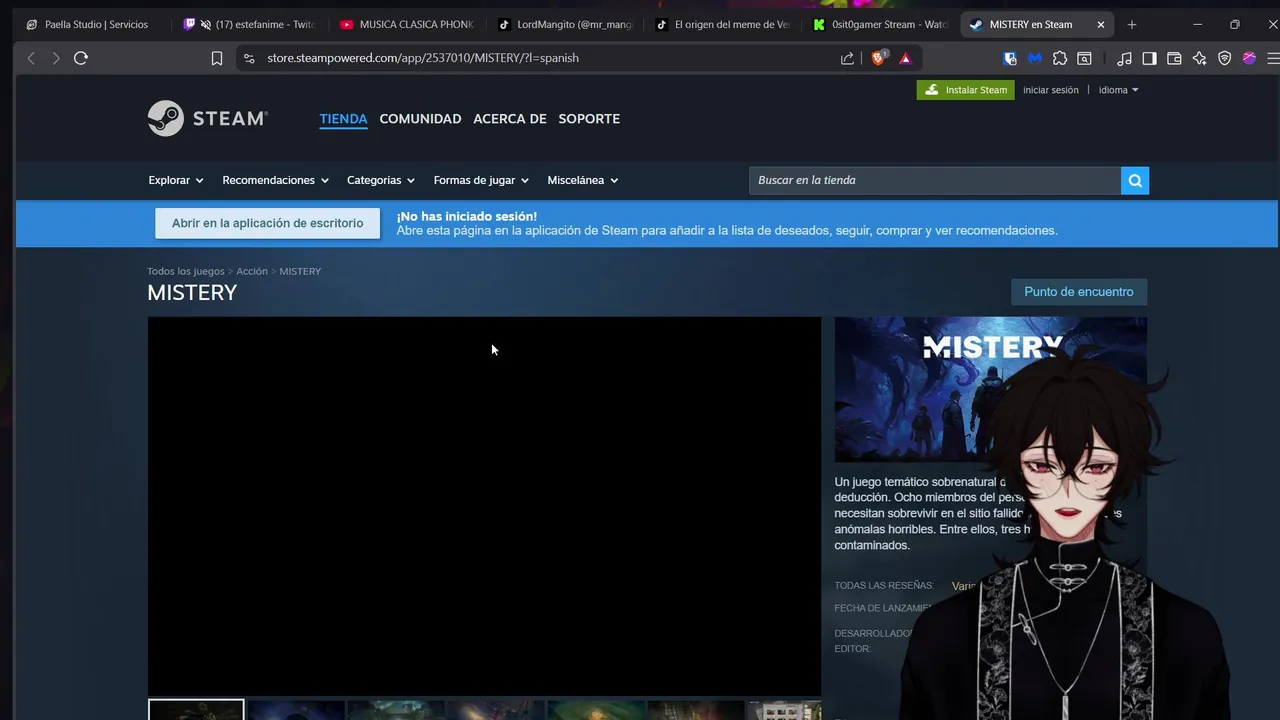Open the extensions puzzle piece menu
This screenshot has width=1280, height=720.
(x=1060, y=58)
